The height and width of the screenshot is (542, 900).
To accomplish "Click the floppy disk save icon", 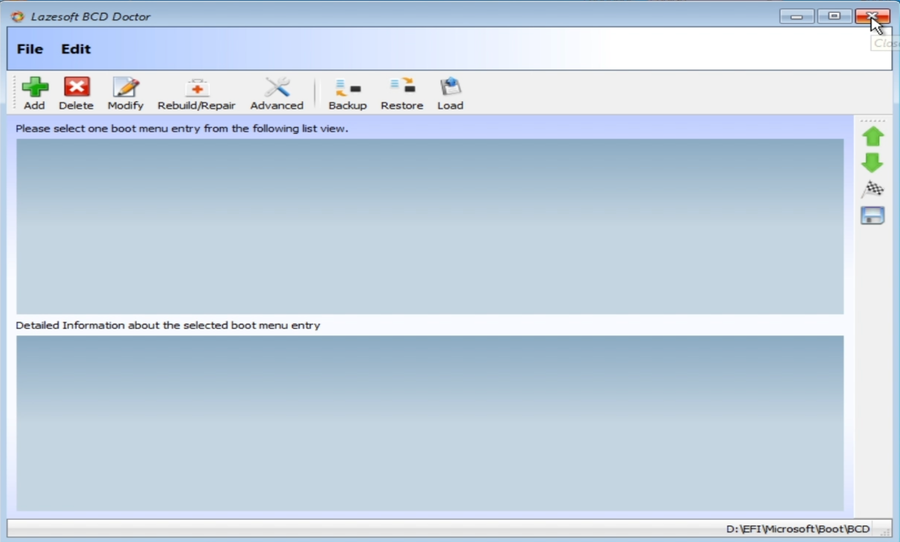I will pyautogui.click(x=872, y=215).
